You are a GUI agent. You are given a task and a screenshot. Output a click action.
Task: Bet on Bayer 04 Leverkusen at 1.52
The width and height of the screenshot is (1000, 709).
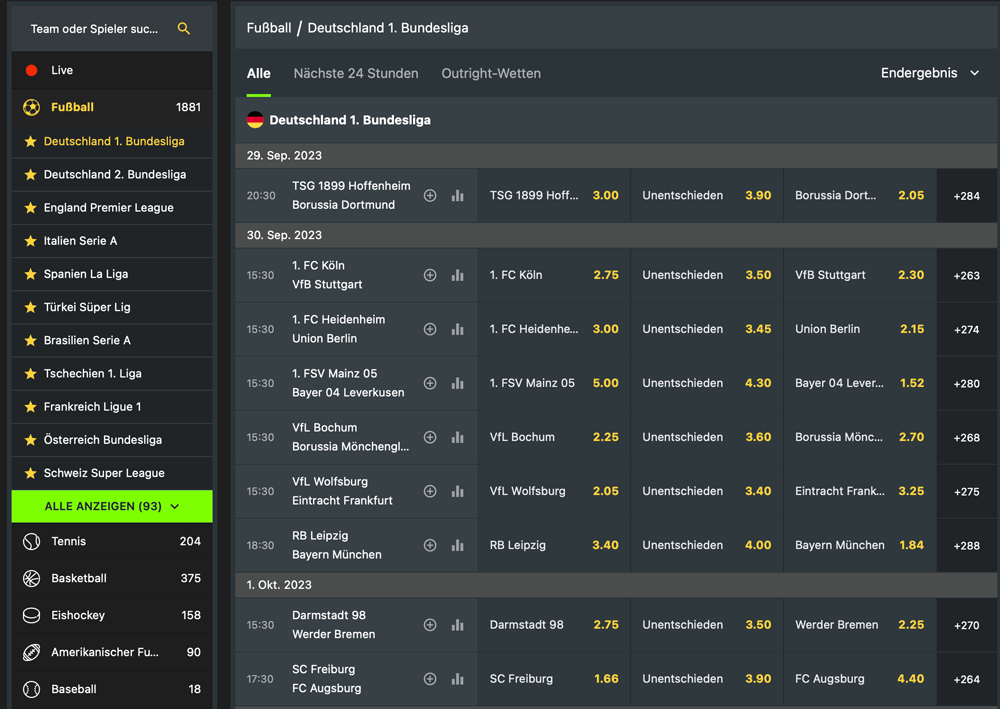pos(859,383)
